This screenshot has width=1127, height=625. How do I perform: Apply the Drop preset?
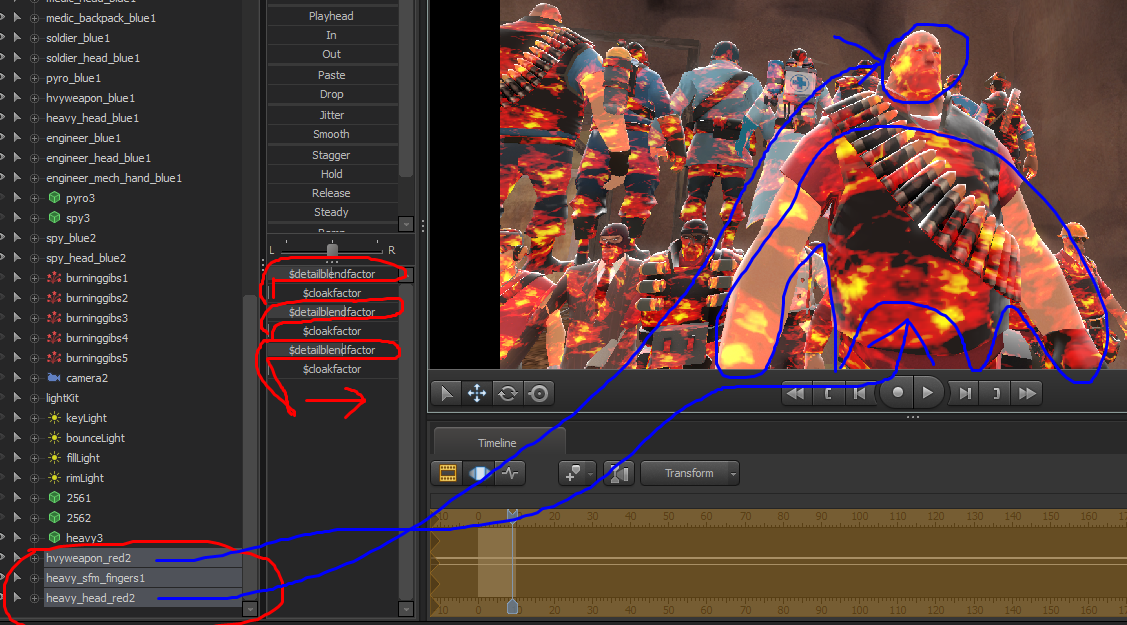(x=331, y=94)
